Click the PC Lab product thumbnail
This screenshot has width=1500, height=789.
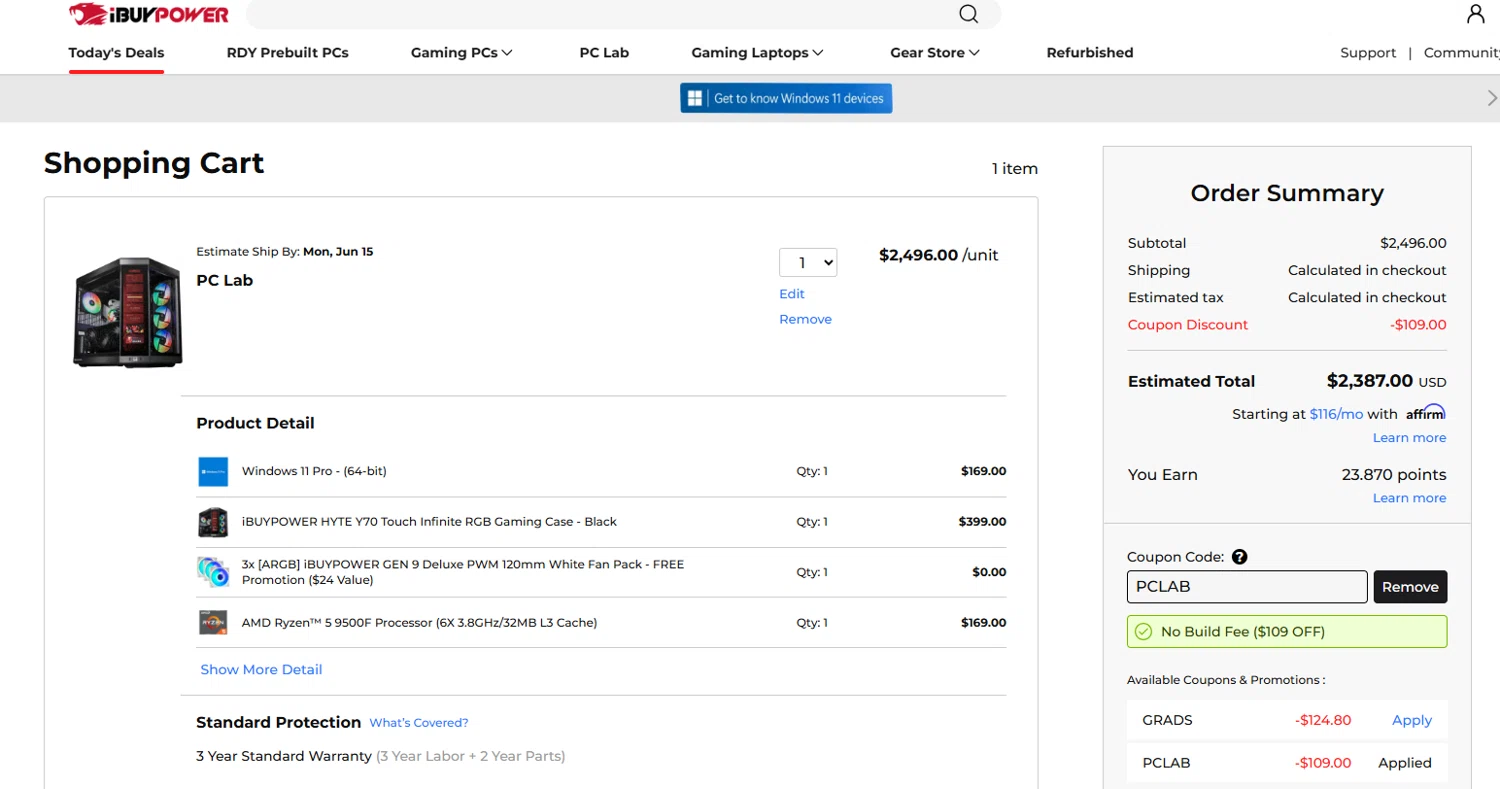coord(127,311)
